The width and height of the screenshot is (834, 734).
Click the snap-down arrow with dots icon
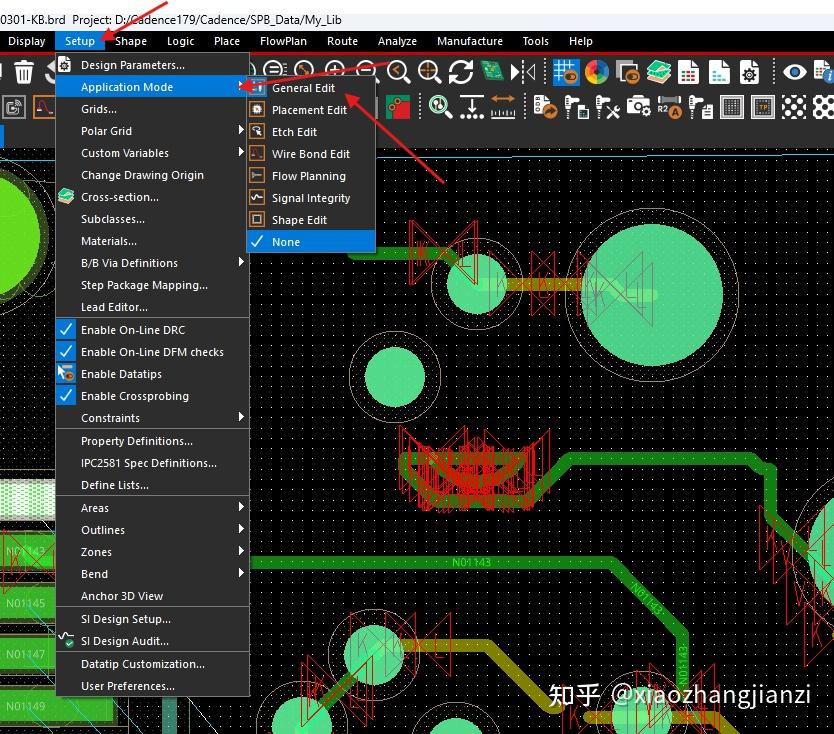(472, 107)
